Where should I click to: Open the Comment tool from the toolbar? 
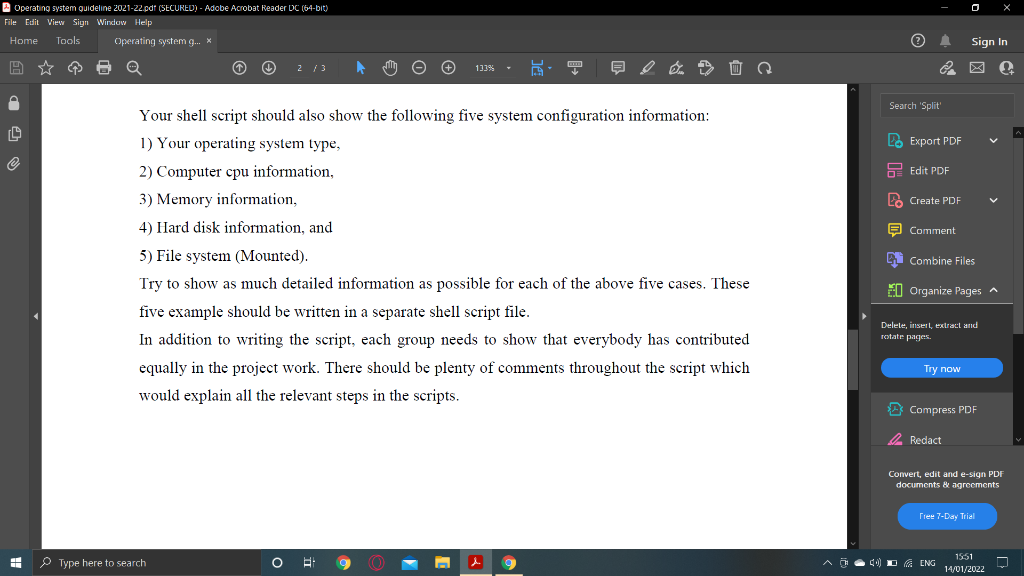616,67
